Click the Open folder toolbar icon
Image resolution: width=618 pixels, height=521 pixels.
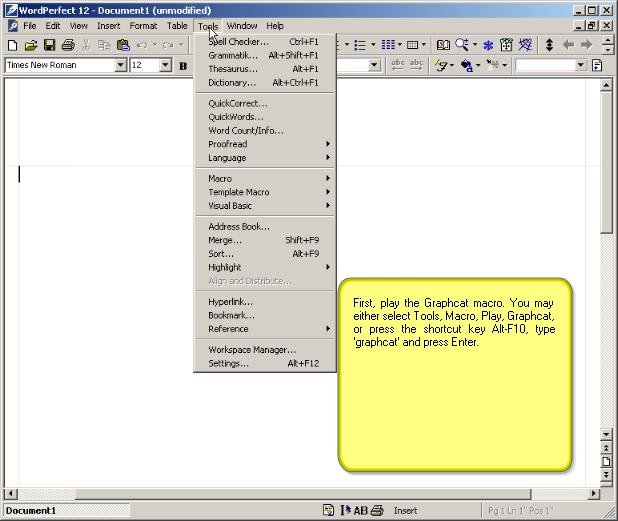[x=31, y=45]
